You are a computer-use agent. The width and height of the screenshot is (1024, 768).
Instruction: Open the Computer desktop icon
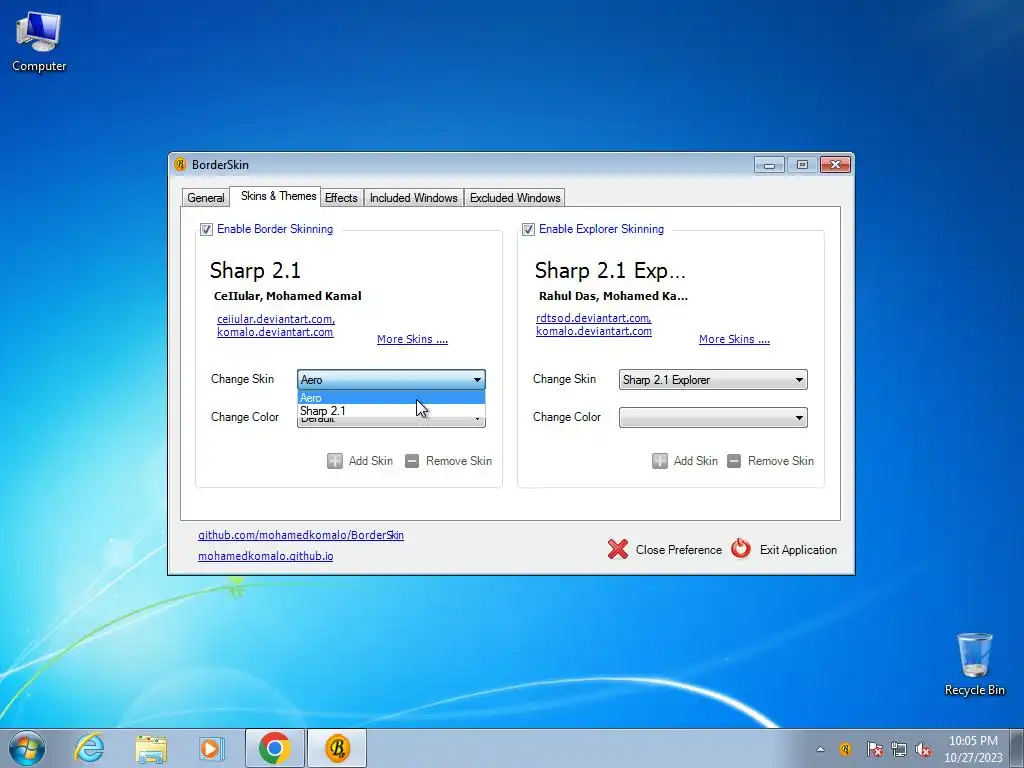39,42
